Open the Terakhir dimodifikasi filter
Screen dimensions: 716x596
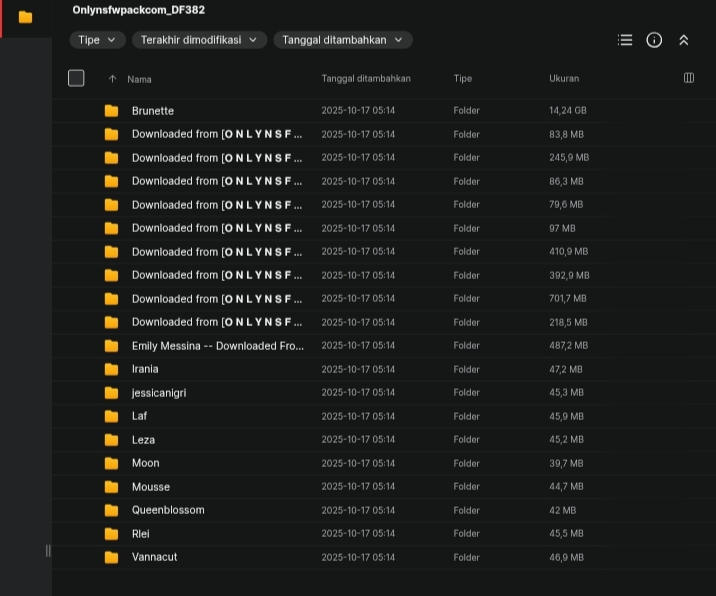[x=199, y=40]
